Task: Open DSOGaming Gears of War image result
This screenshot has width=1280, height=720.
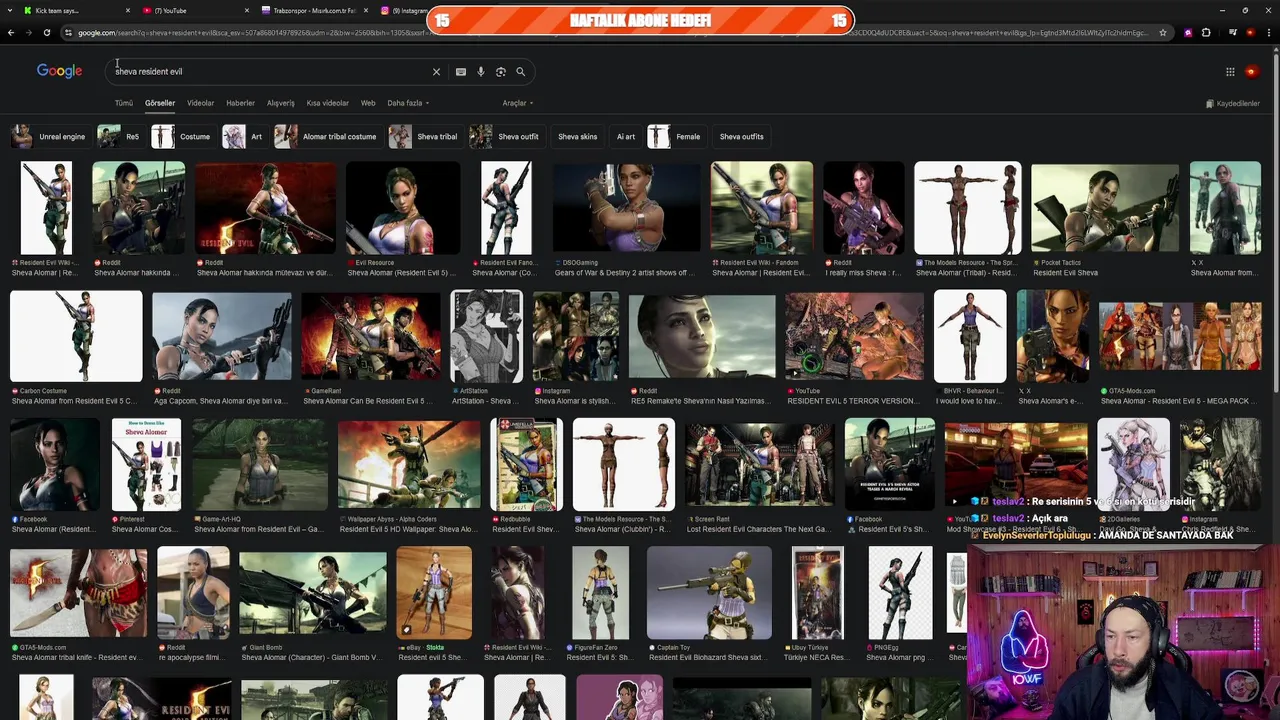Action: [626, 208]
